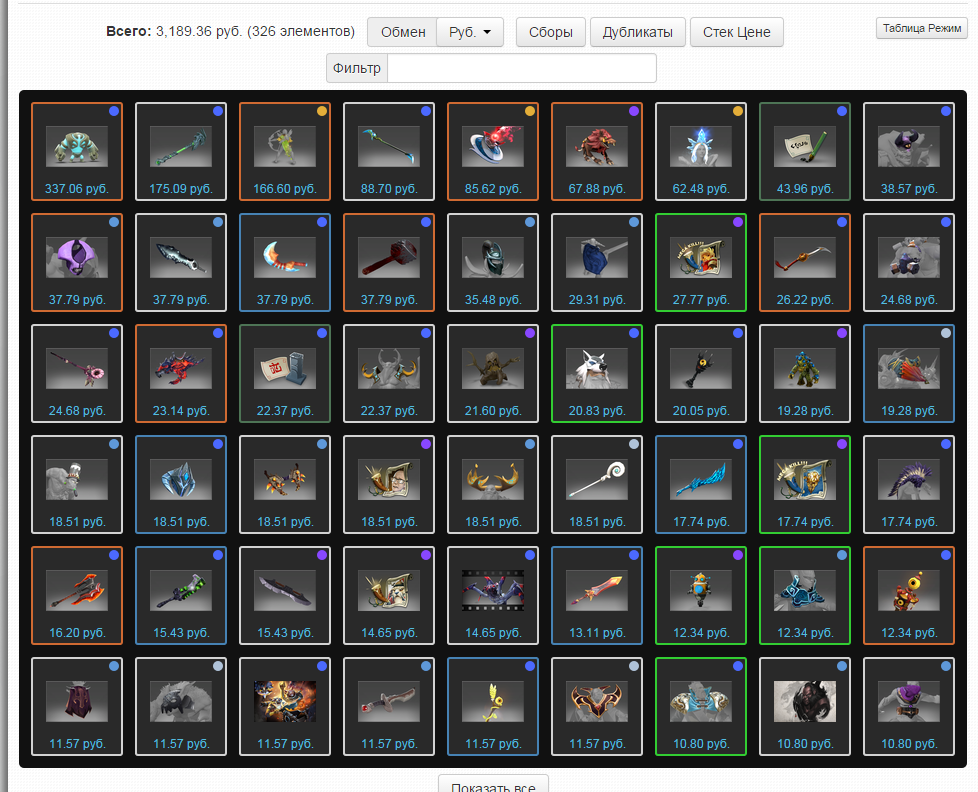Screen dimensions: 978x792
Task: Open the Руб. currency dropdown
Action: (x=470, y=32)
